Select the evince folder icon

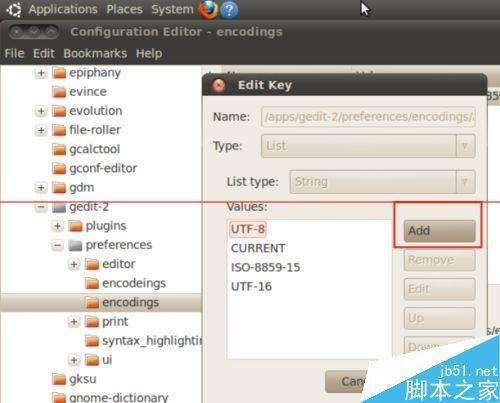tap(59, 92)
